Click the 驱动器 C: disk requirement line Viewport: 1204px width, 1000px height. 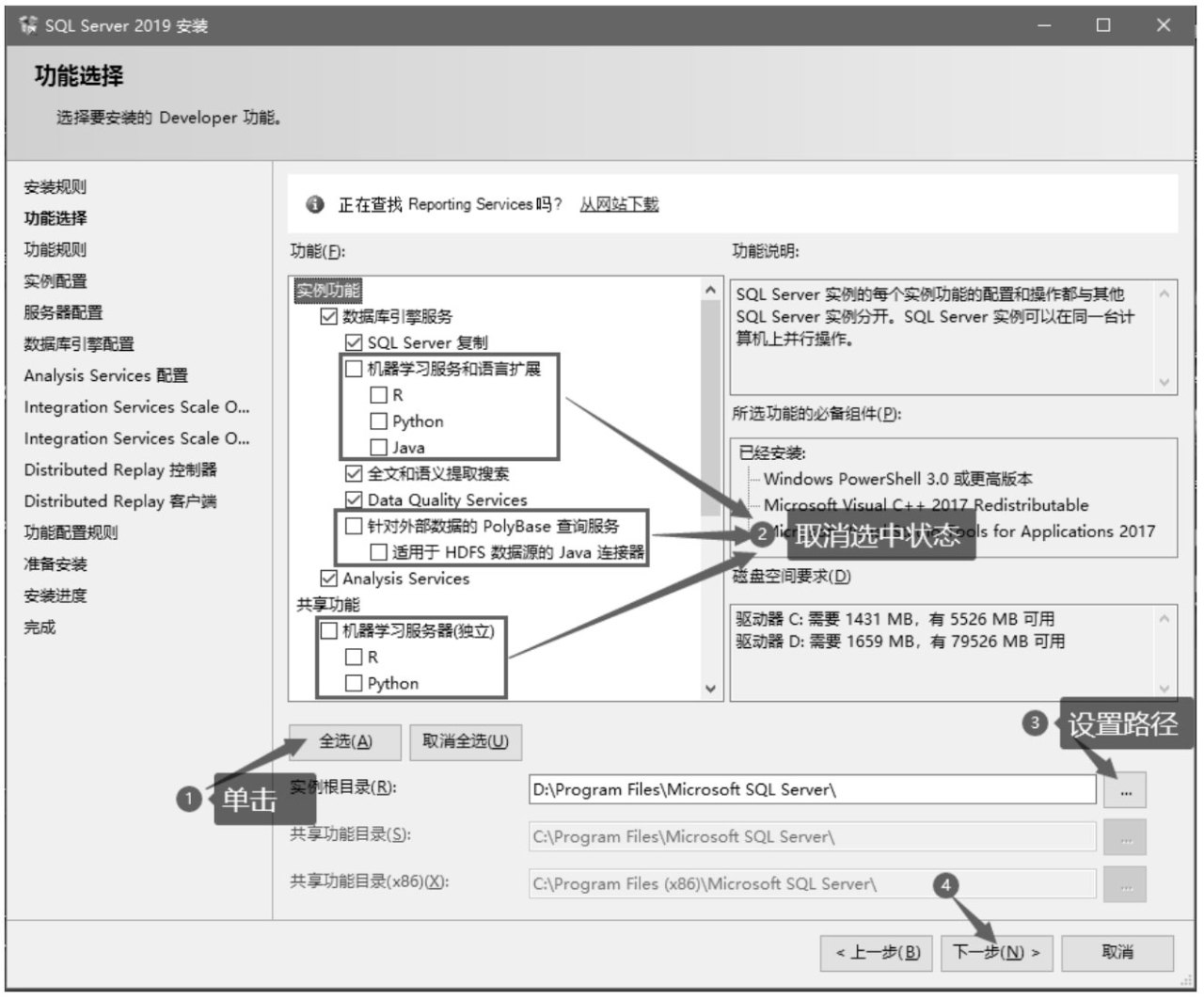click(x=895, y=619)
